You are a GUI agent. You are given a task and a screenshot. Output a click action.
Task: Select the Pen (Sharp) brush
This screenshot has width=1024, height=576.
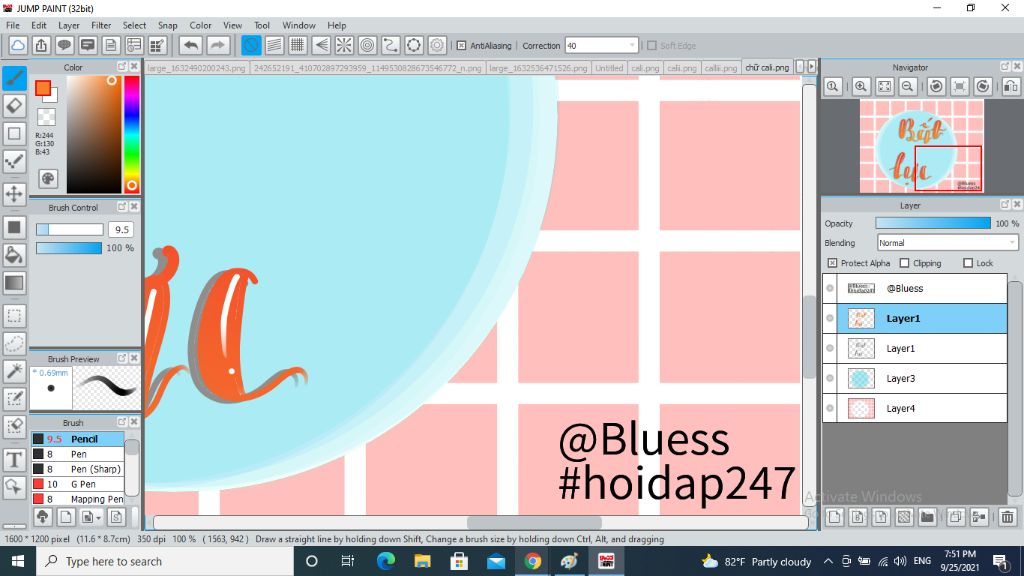click(78, 469)
